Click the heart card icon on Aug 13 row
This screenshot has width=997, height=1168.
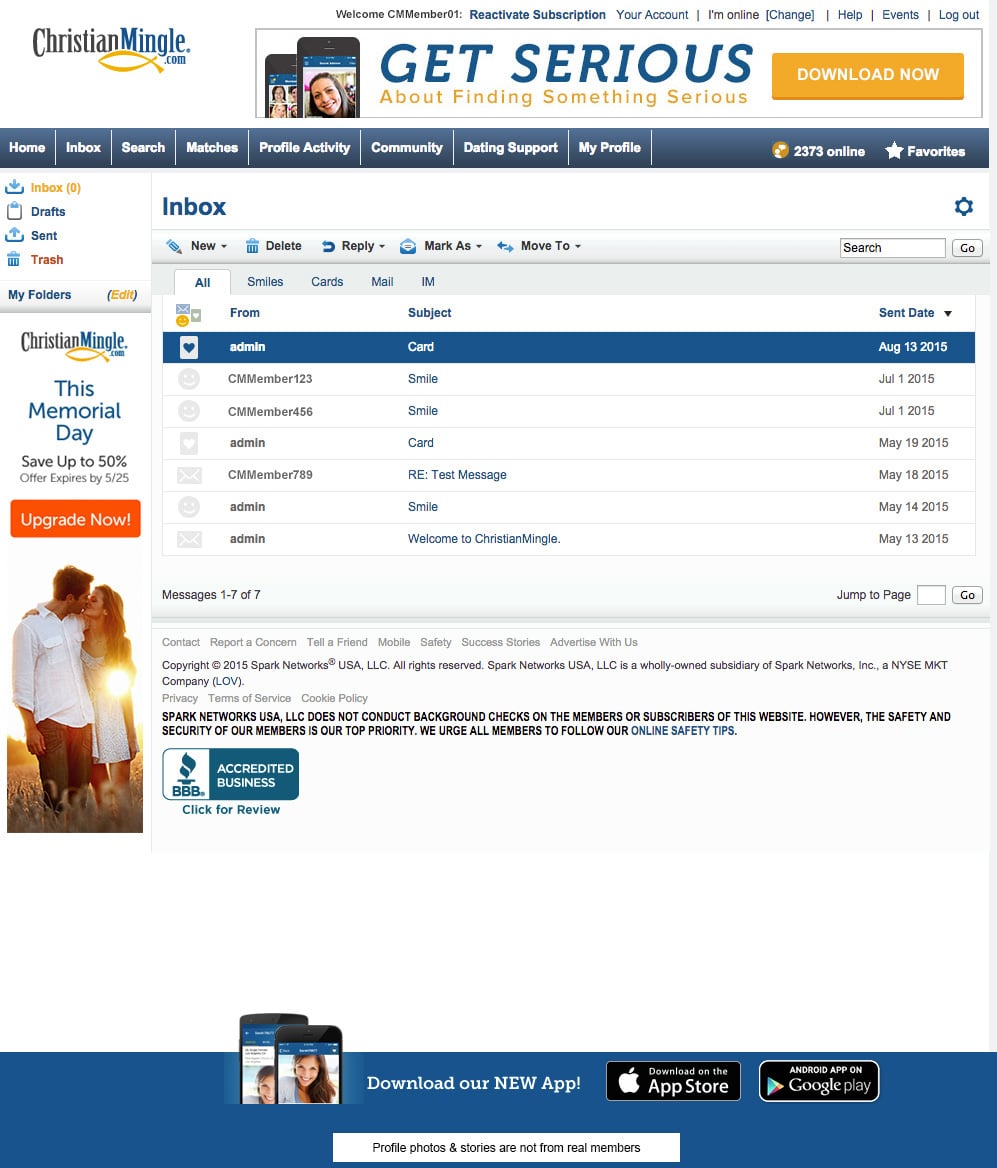[x=189, y=346]
